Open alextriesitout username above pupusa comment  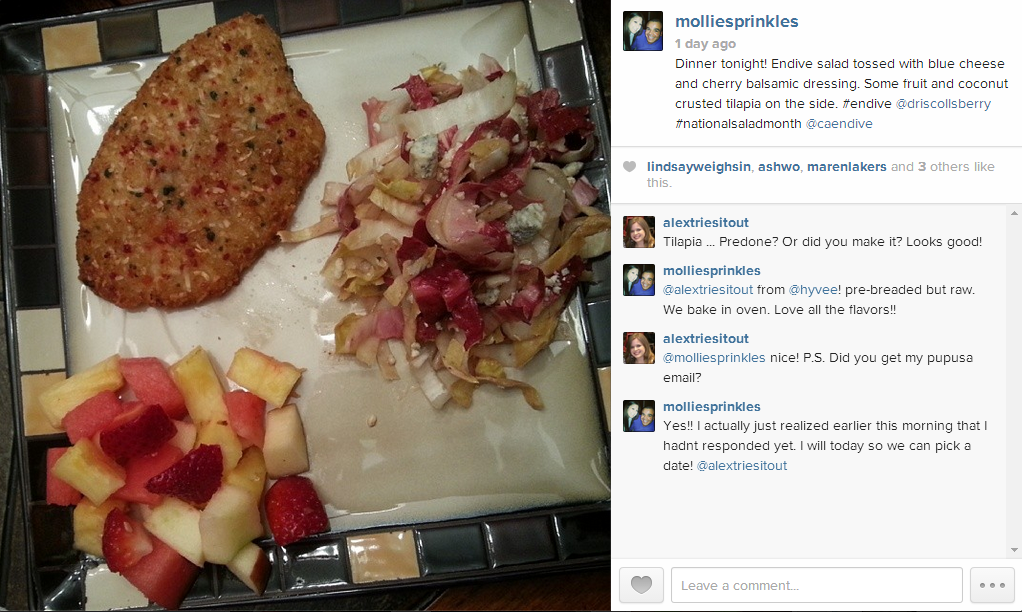706,339
